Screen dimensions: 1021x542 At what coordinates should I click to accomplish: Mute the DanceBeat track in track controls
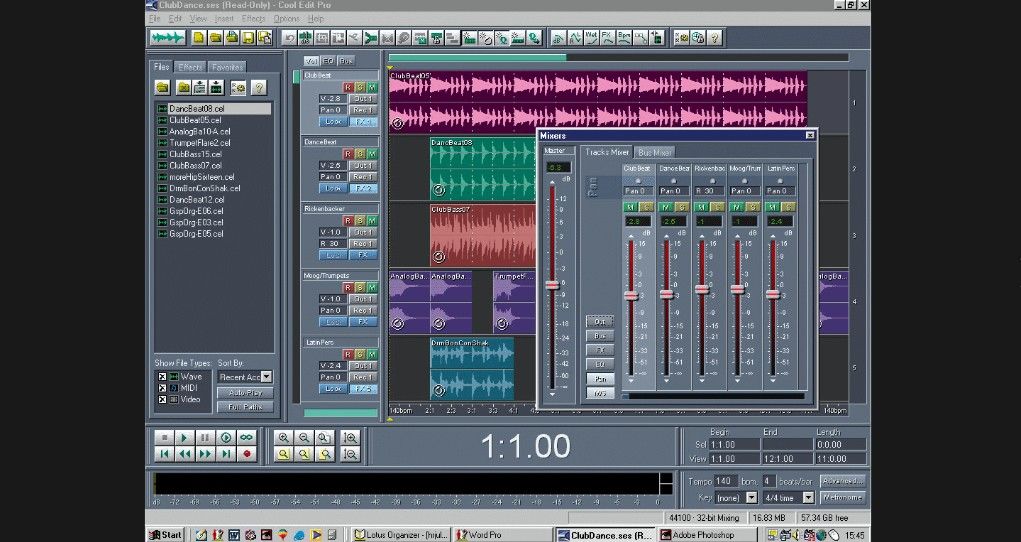pyautogui.click(x=372, y=154)
